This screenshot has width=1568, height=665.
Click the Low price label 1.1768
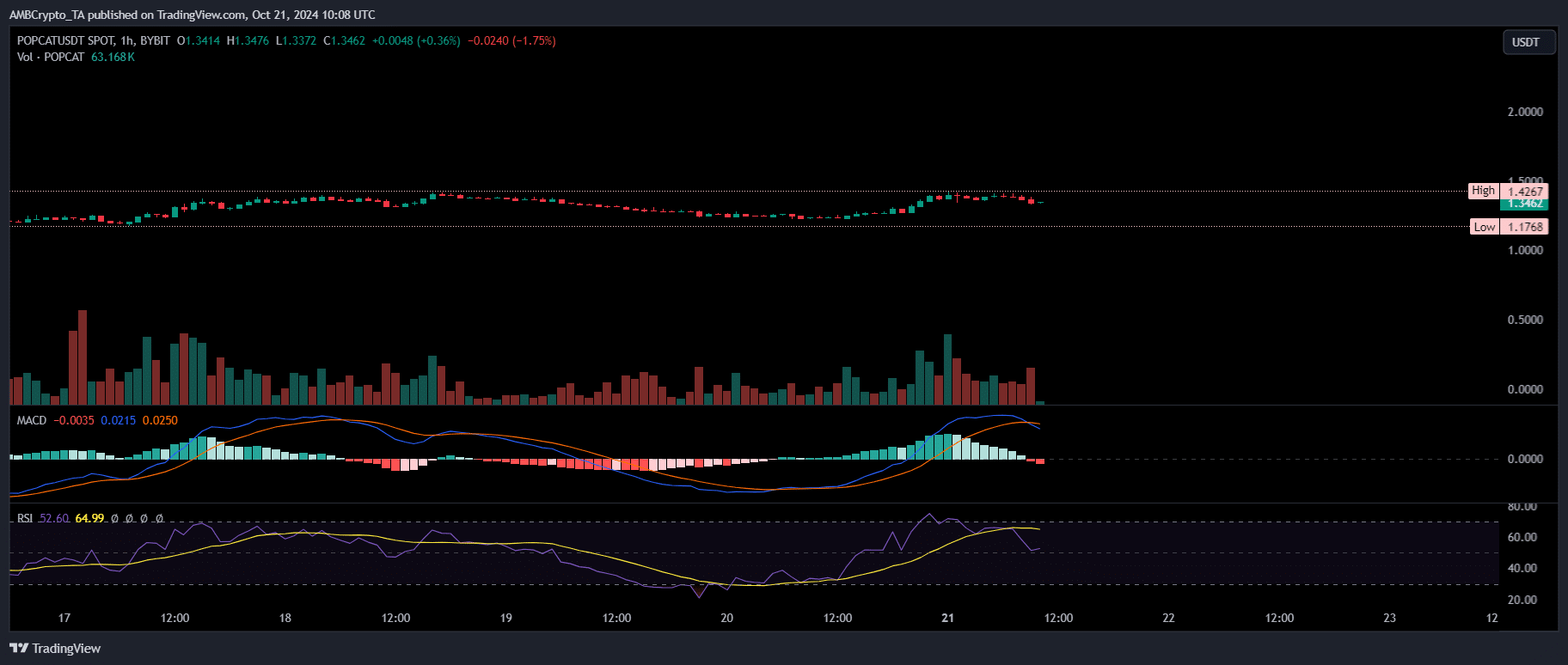point(1509,227)
